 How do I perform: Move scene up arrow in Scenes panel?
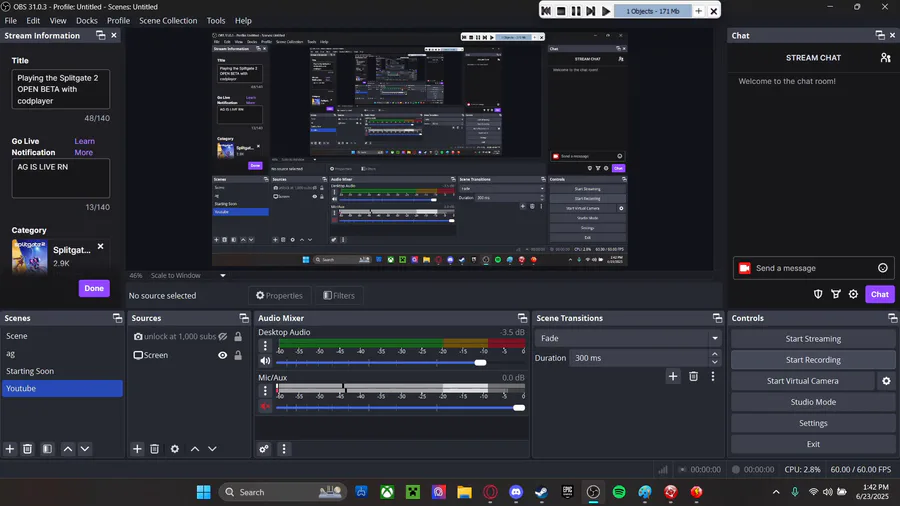[x=68, y=449]
